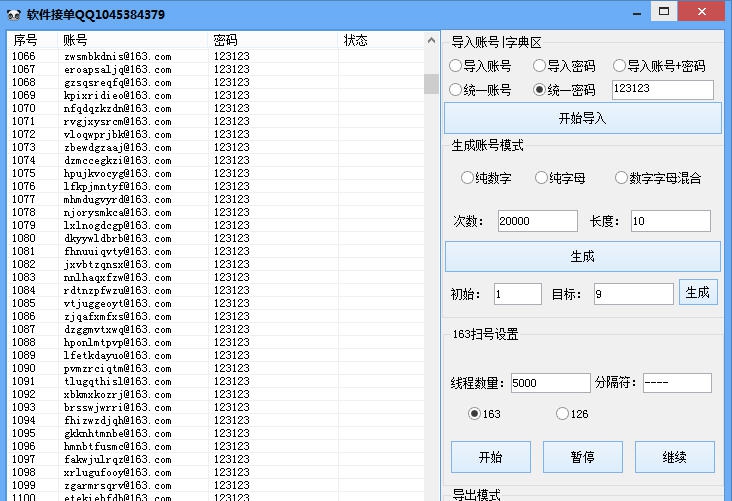The height and width of the screenshot is (501, 732).
Task: Click the sequence number 1083
Action: coord(24,277)
